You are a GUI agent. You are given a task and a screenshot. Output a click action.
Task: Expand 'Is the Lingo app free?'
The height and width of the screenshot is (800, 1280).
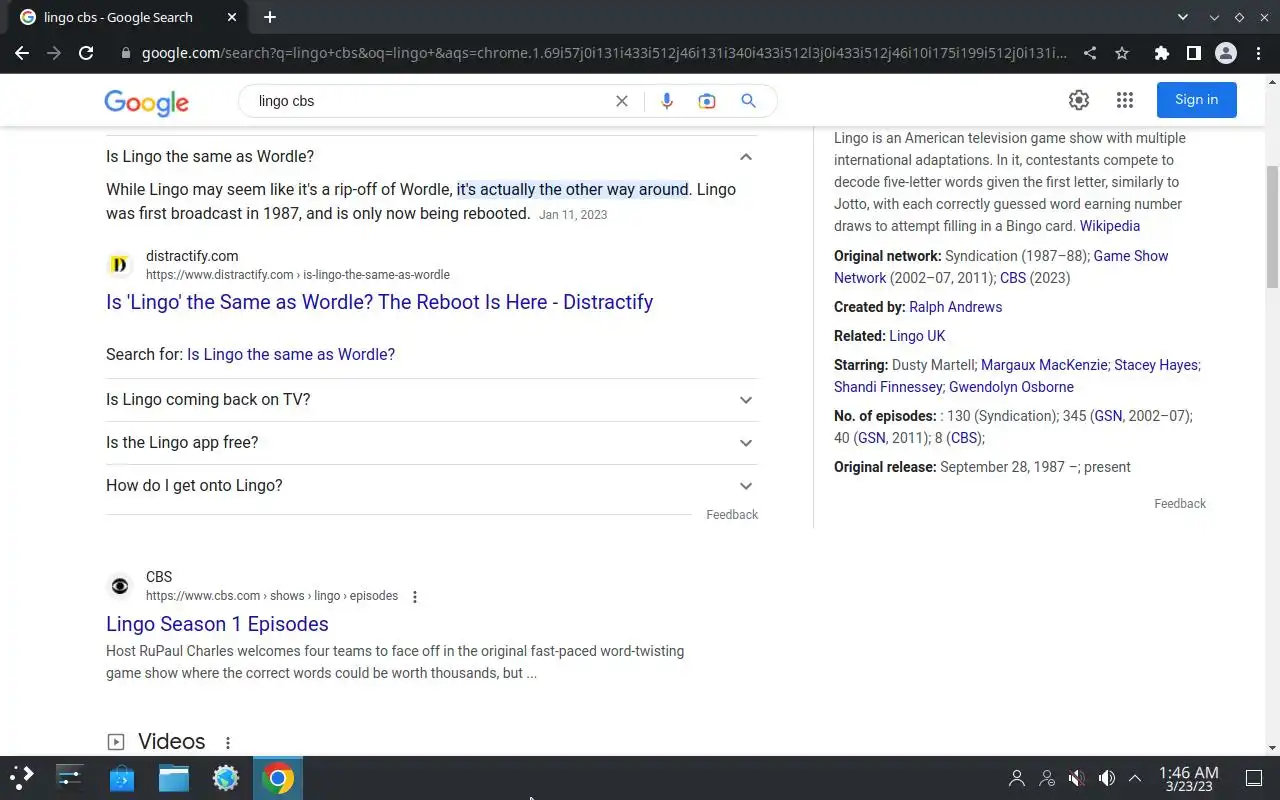pyautogui.click(x=431, y=443)
